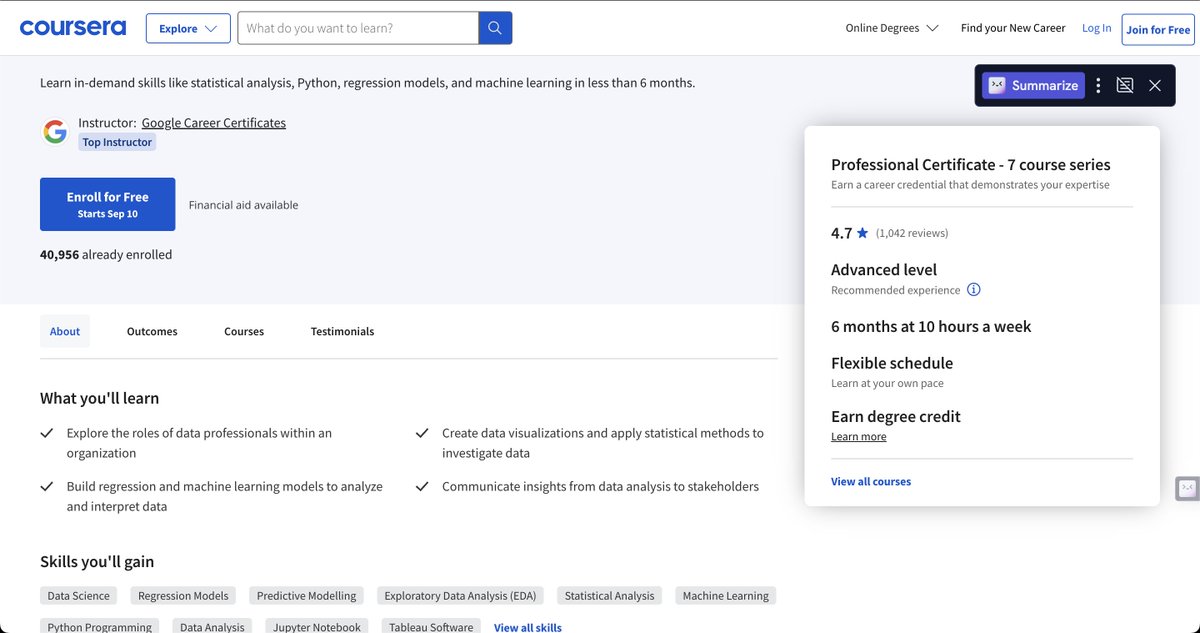Select the Exploratory Data Analysis (EDA) tag
Screen dimensions: 1200x633
click(x=460, y=595)
